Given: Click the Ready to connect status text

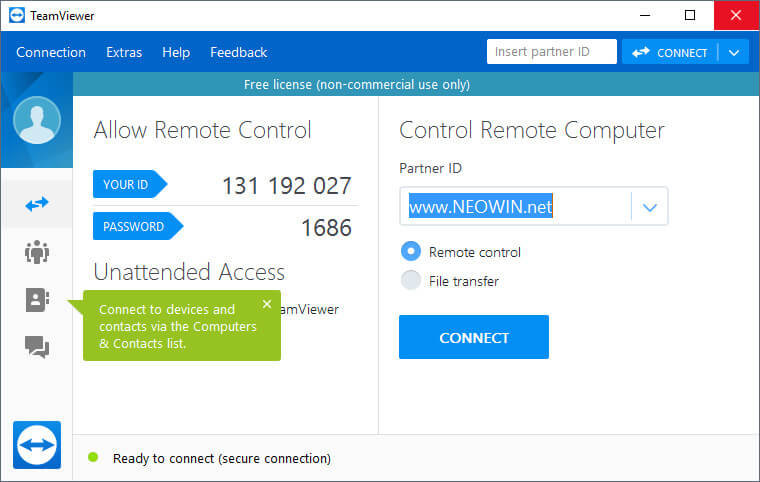Looking at the screenshot, I should 222,458.
